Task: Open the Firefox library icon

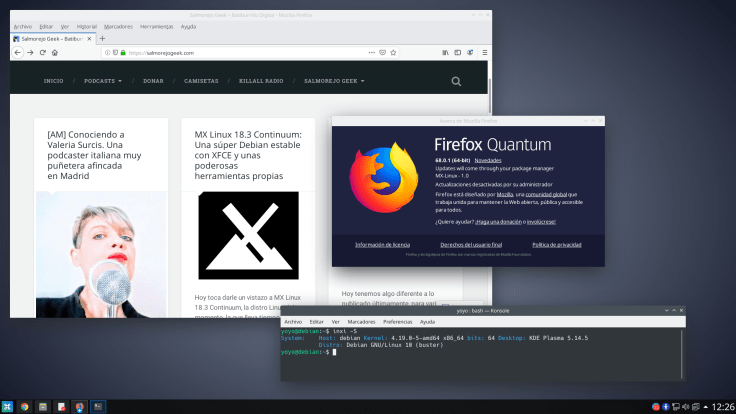Action: [444, 52]
